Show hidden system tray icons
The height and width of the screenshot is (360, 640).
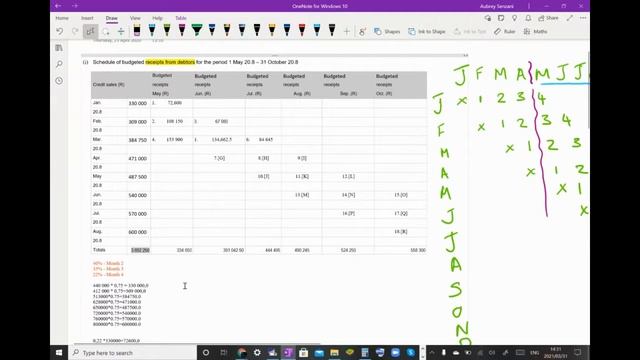pos(432,353)
